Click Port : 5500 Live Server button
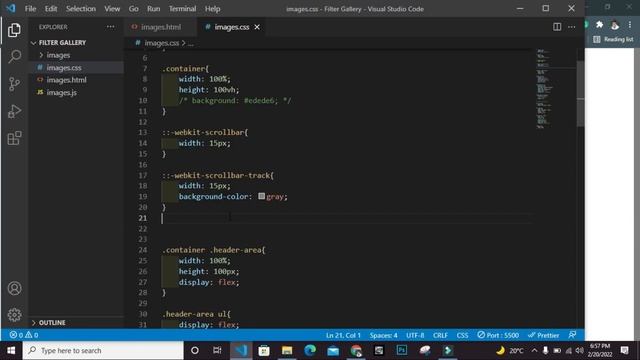This screenshot has height=360, width=640. point(498,335)
